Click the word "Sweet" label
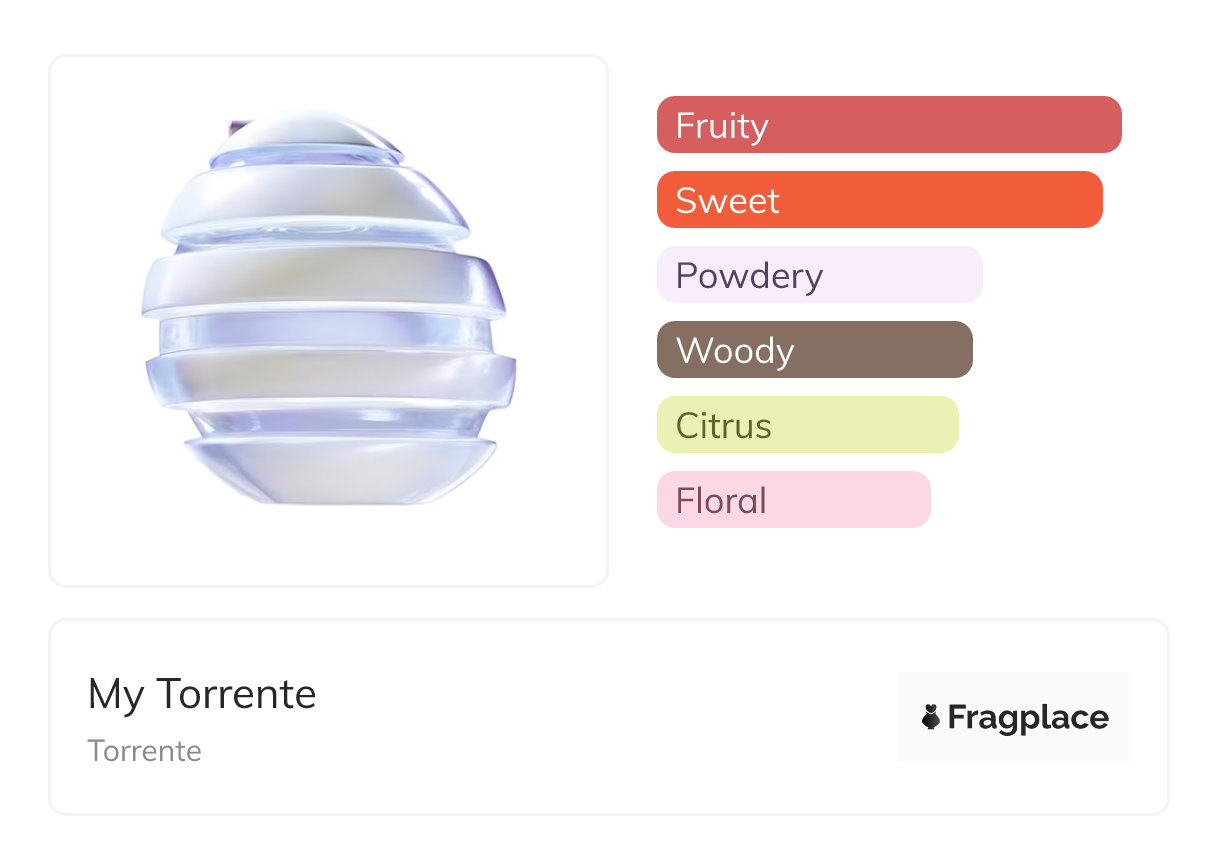This screenshot has width=1218, height=864. [x=727, y=201]
